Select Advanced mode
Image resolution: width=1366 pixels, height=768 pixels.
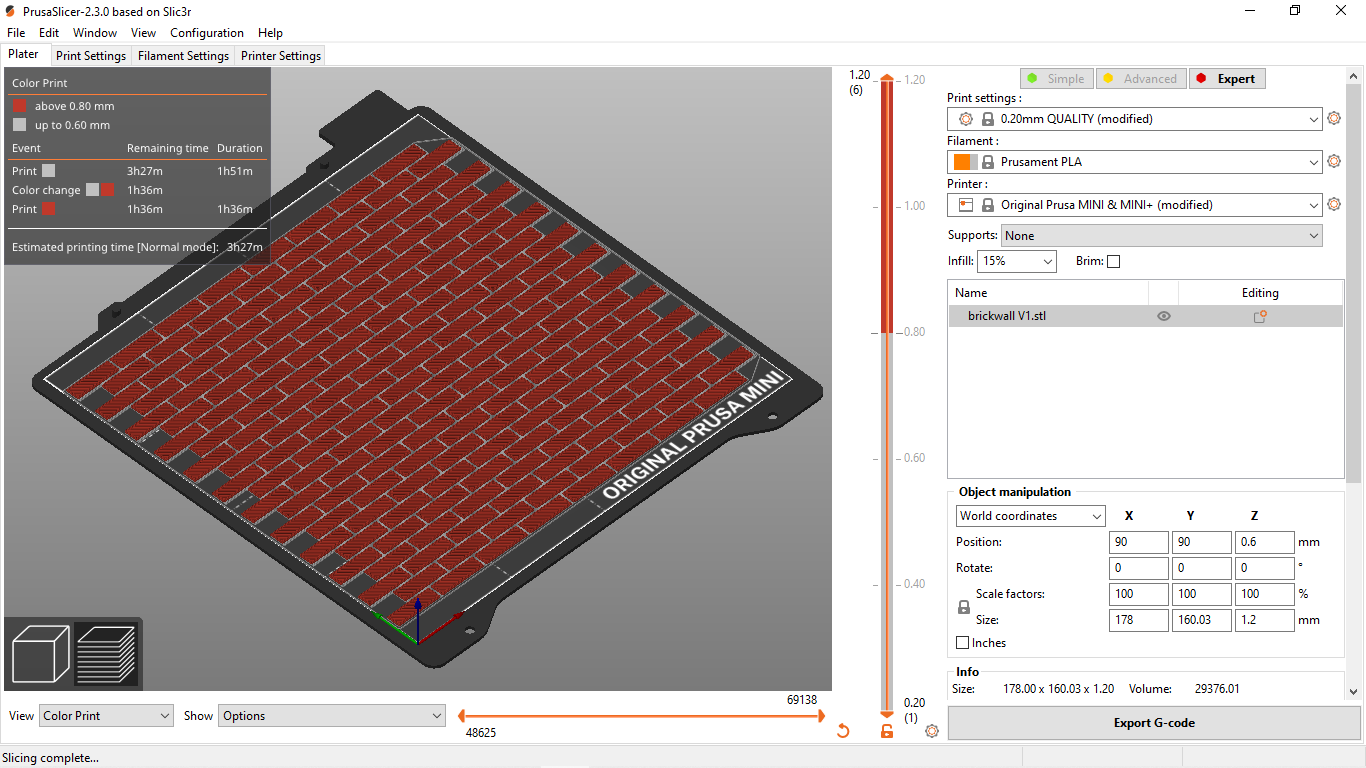coord(1140,79)
